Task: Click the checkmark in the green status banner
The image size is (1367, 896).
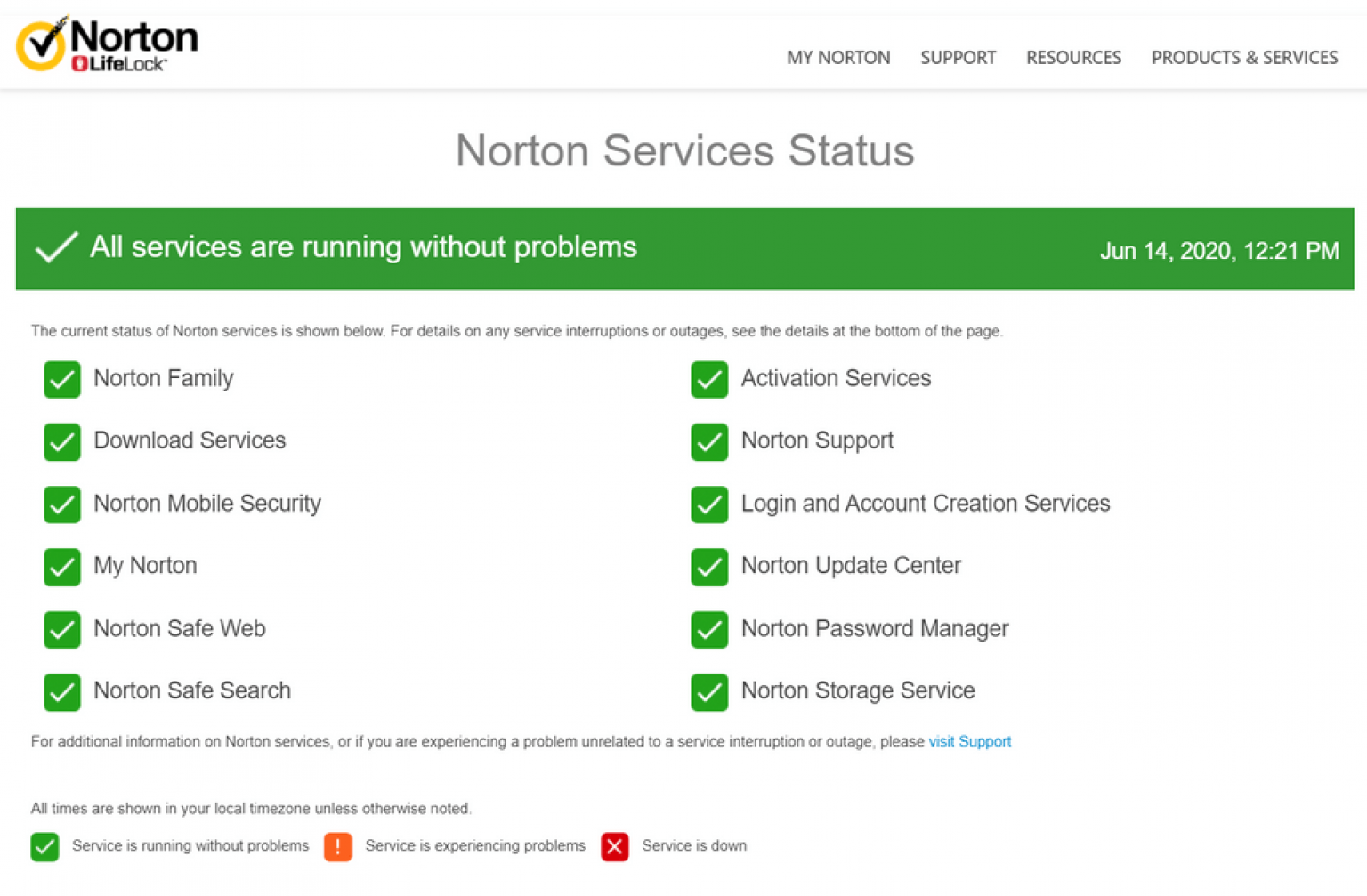Action: tap(56, 249)
